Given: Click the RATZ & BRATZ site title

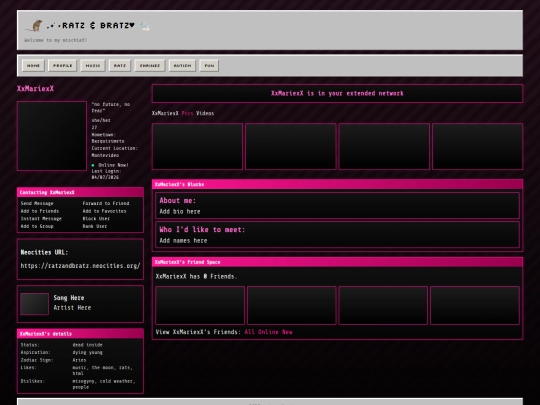Looking at the screenshot, I should pyautogui.click(x=91, y=25).
